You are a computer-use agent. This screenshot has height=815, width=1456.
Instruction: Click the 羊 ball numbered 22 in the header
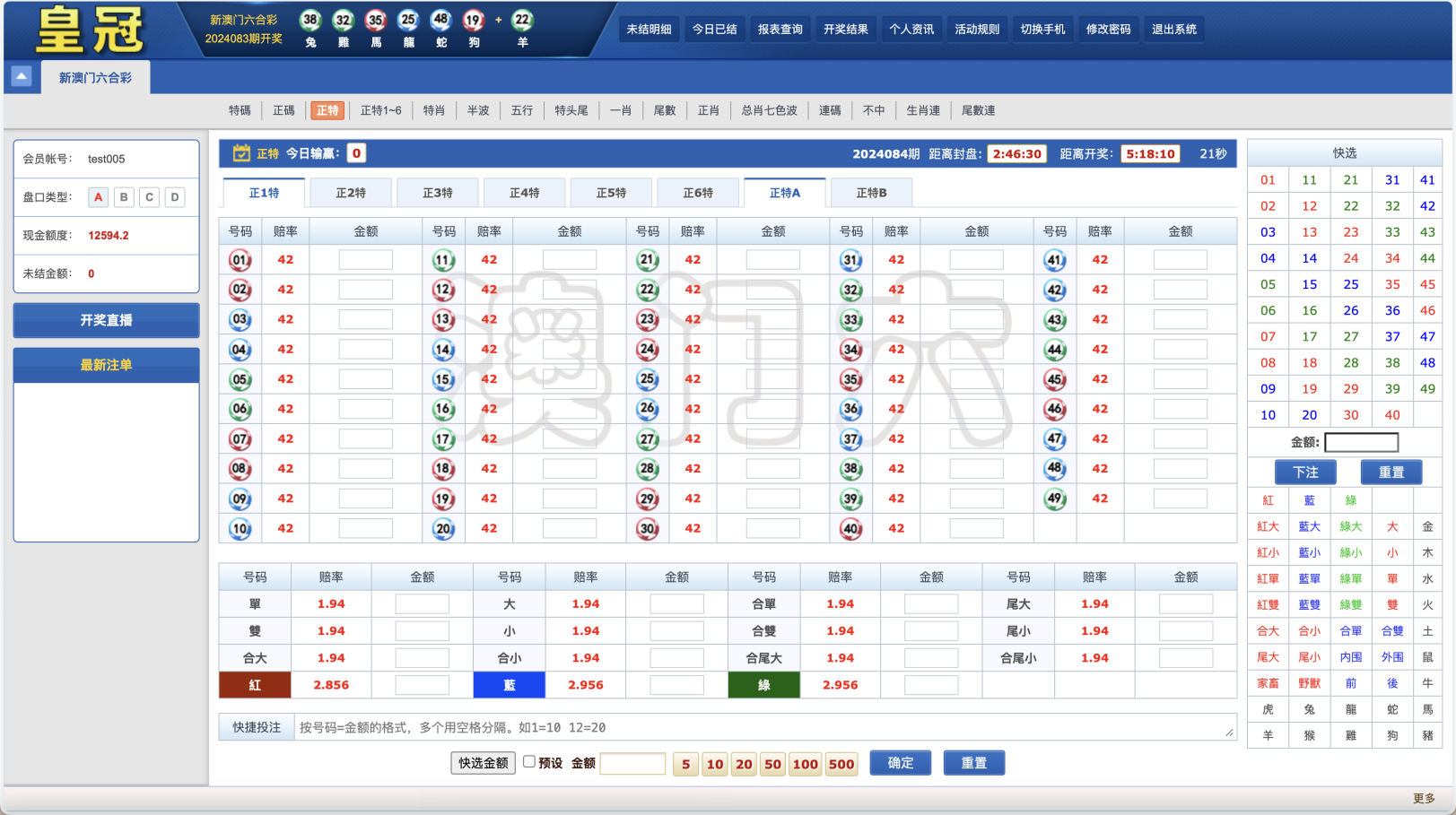[521, 22]
